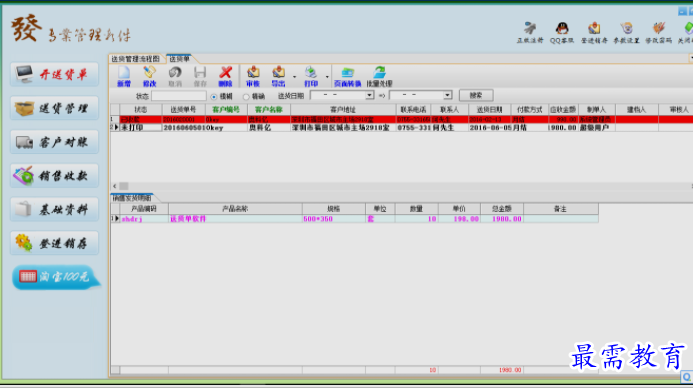Sort by 送货单号 column header
693x388 pixels.
coord(183,110)
